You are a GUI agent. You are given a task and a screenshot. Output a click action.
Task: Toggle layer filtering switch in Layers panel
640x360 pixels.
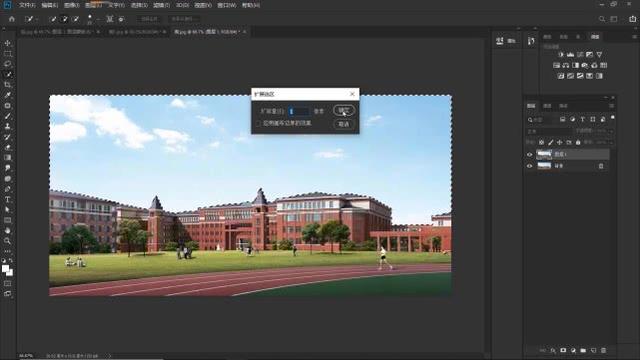613,118
